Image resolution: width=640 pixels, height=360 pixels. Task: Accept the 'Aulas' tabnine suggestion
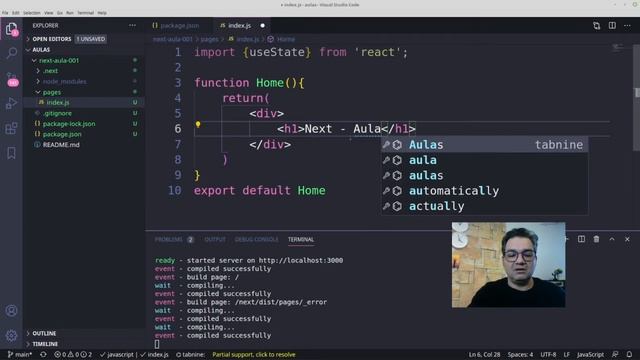coord(484,144)
